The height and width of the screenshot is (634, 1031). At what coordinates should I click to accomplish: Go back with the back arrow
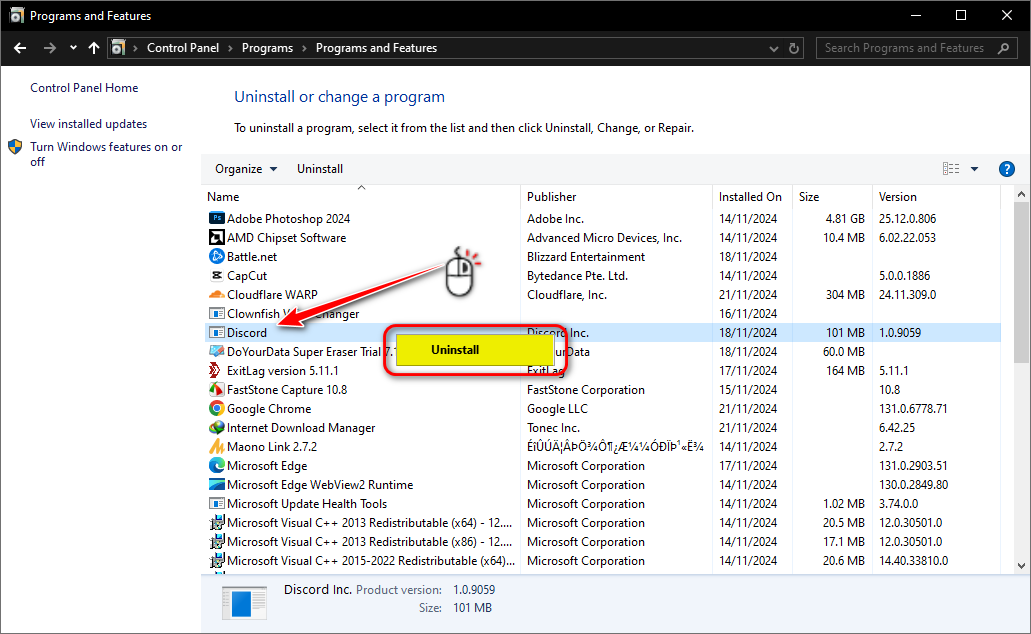(20, 48)
